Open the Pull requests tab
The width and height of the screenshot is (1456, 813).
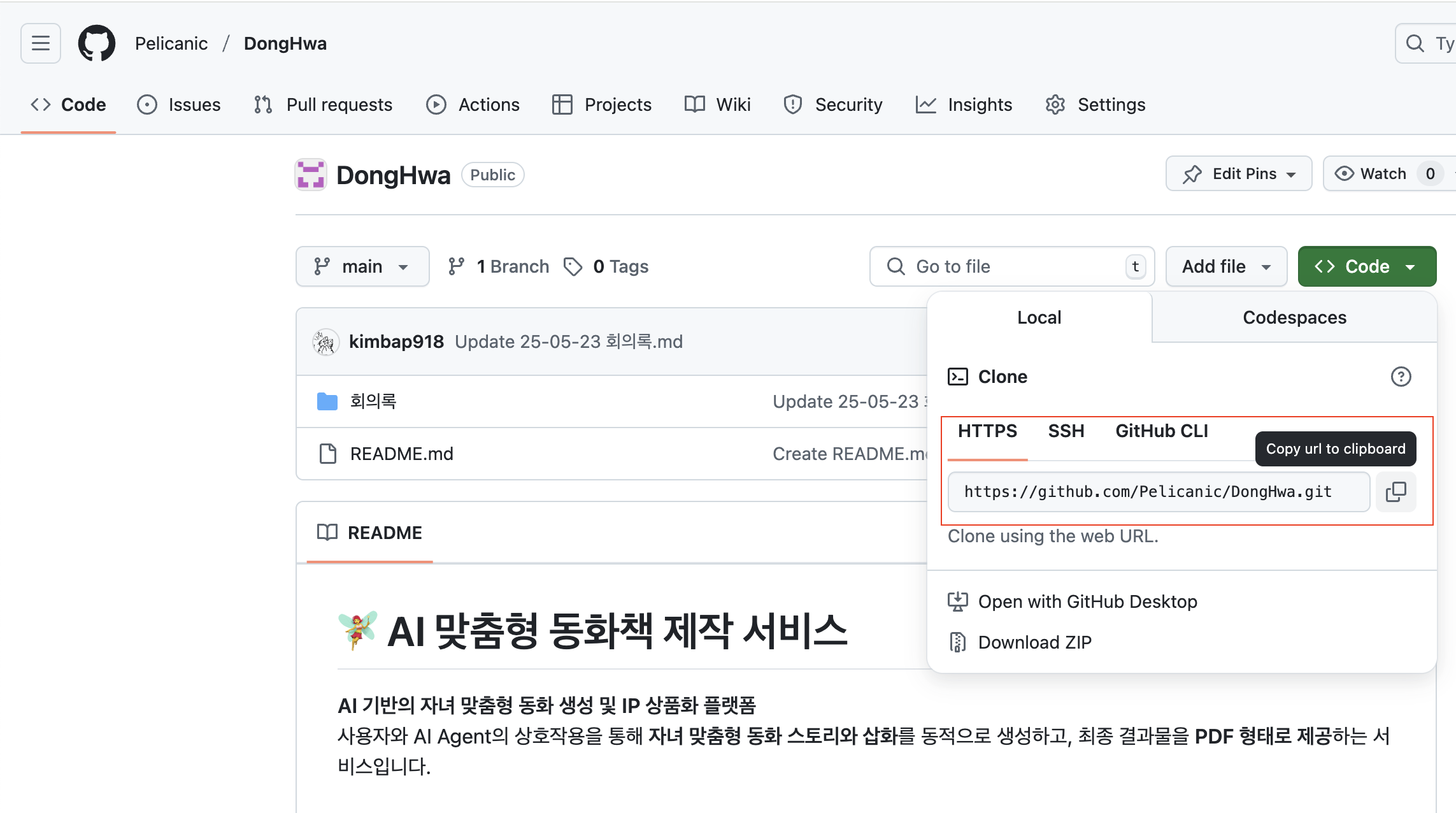[323, 104]
